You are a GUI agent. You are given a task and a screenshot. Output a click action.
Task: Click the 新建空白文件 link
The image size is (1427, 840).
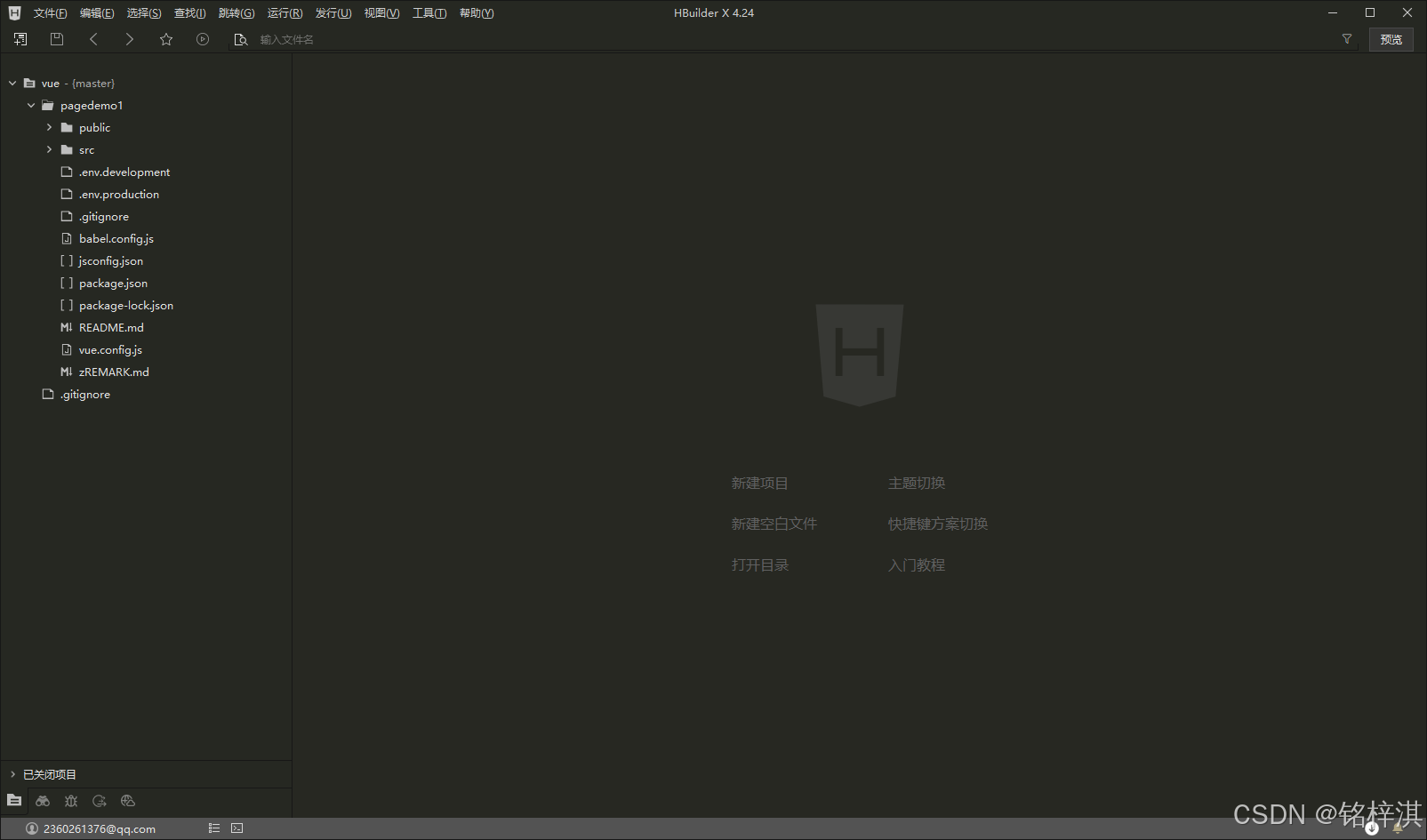pos(774,524)
